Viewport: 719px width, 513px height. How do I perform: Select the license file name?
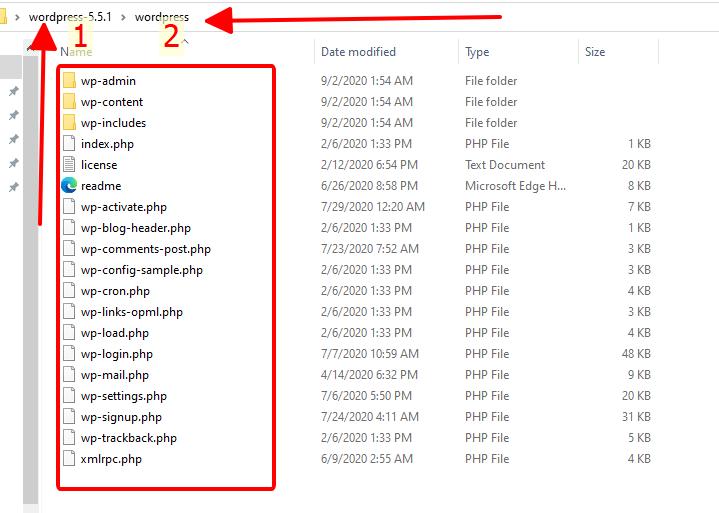coord(99,165)
